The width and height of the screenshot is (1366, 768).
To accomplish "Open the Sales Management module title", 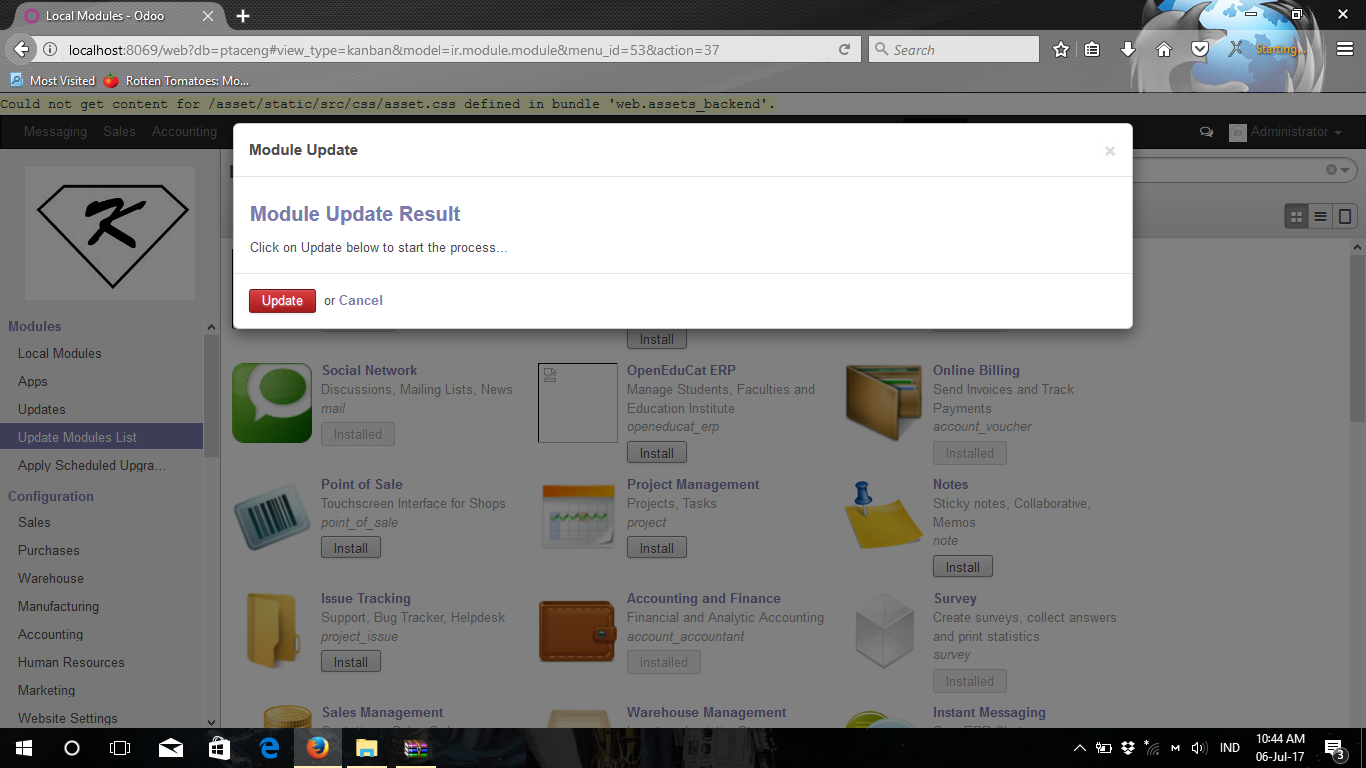I will tap(382, 712).
